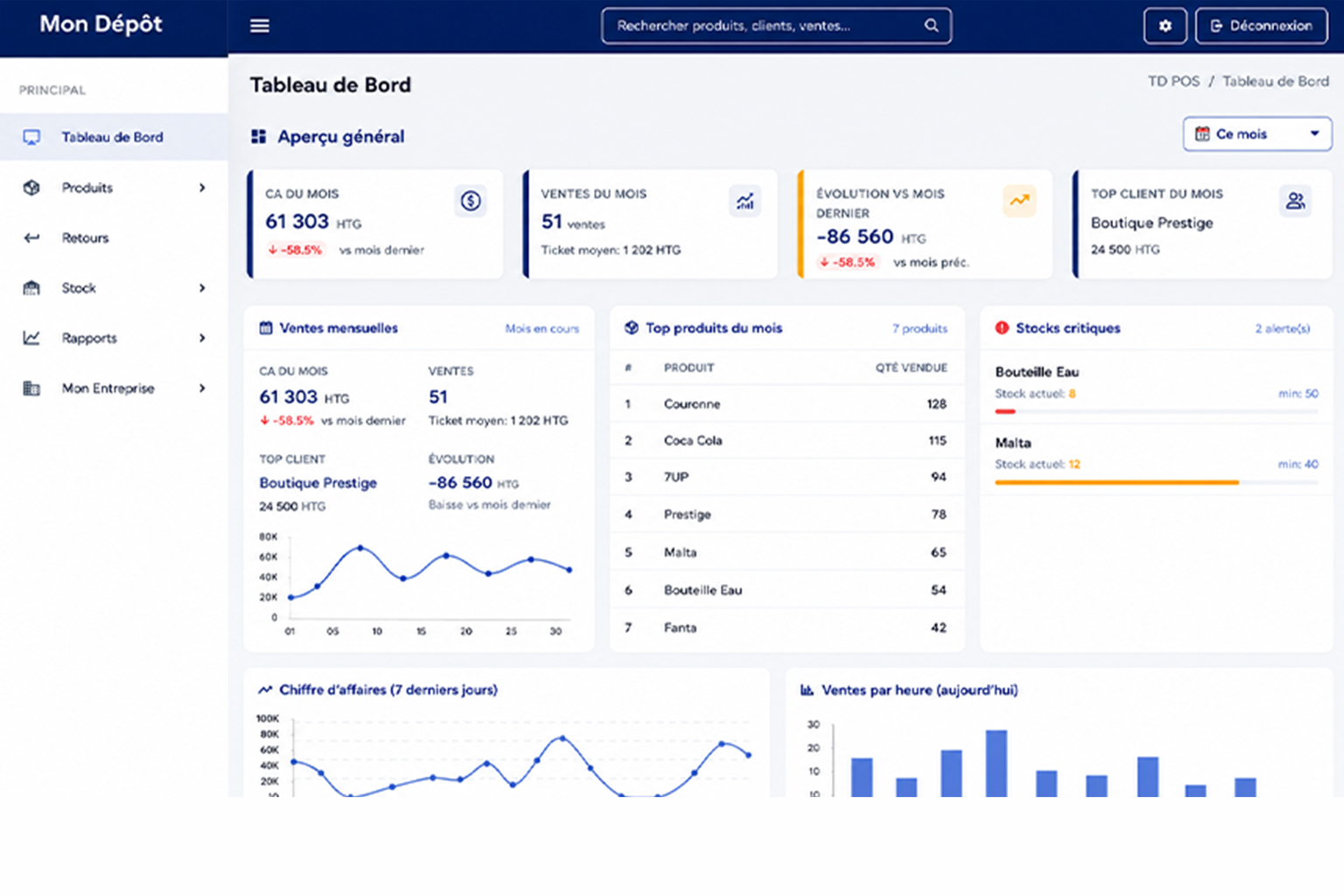Expand the Stock submenu chevron
1344x896 pixels.
coord(202,288)
